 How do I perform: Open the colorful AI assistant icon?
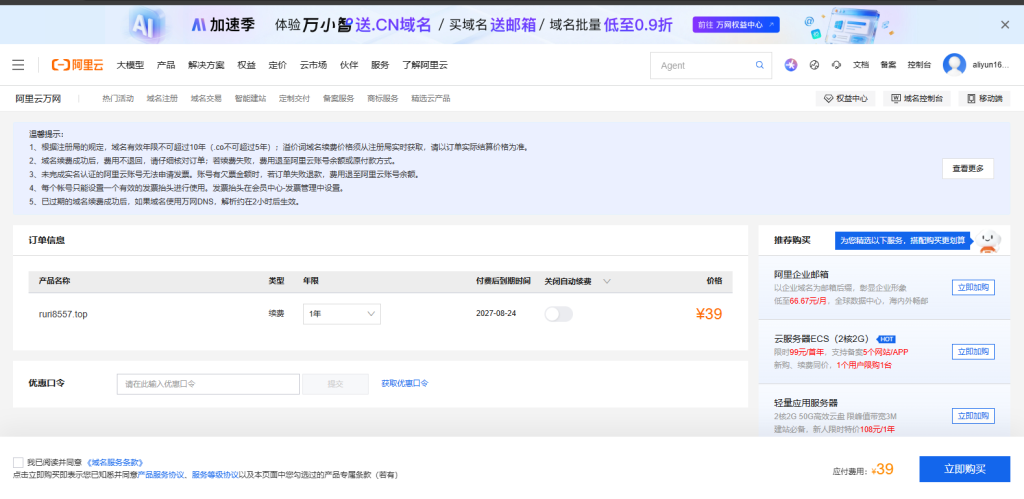click(x=791, y=65)
